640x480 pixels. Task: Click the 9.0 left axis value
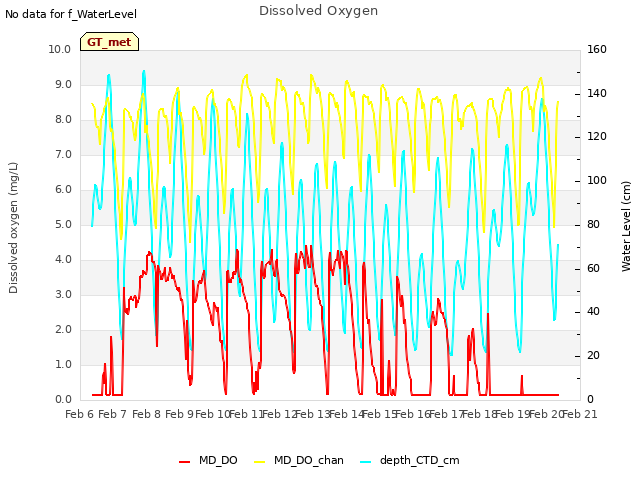tap(63, 84)
